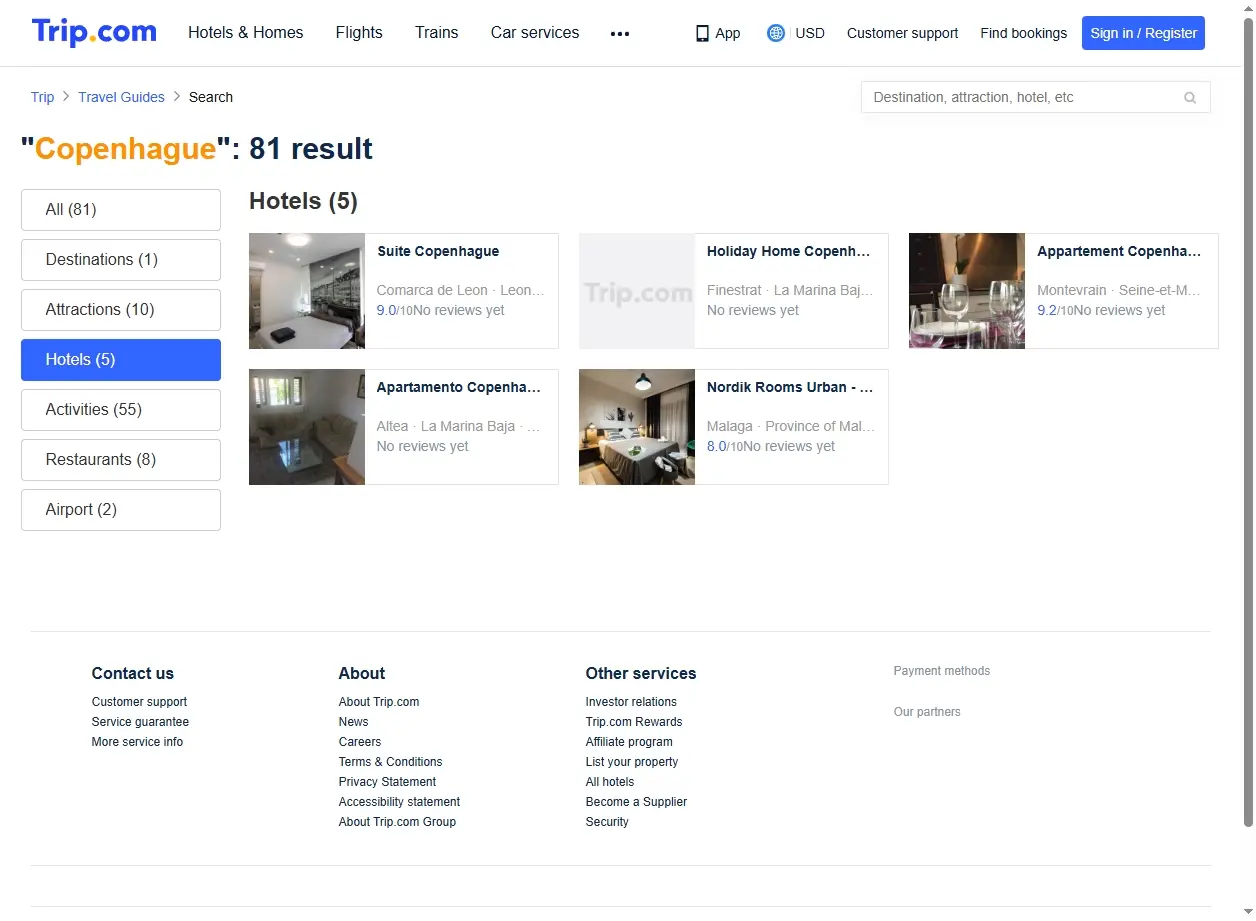Open Apartamento Copenhague thumbnail

click(307, 427)
